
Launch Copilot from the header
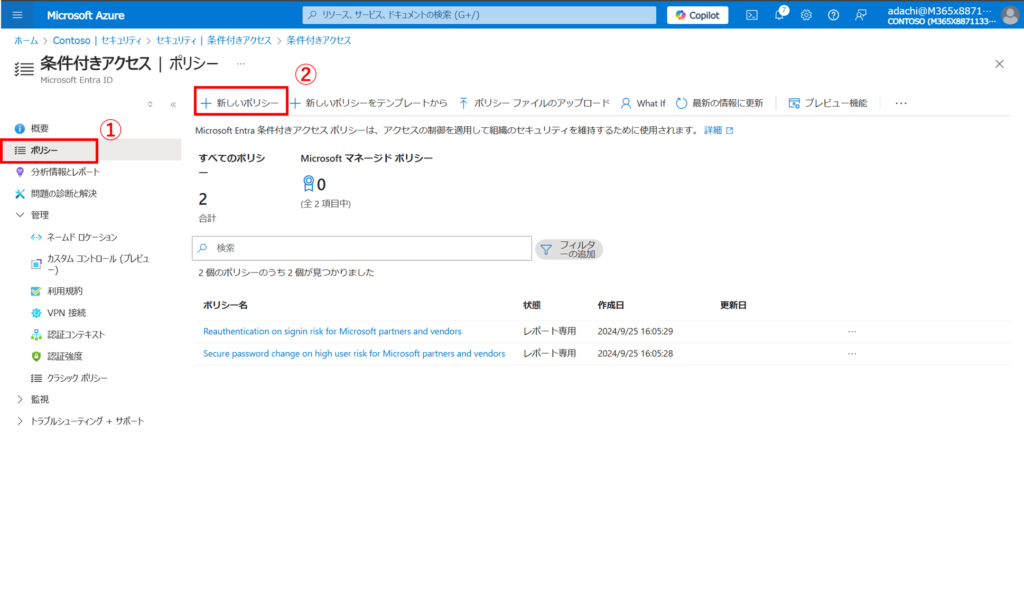coord(697,15)
